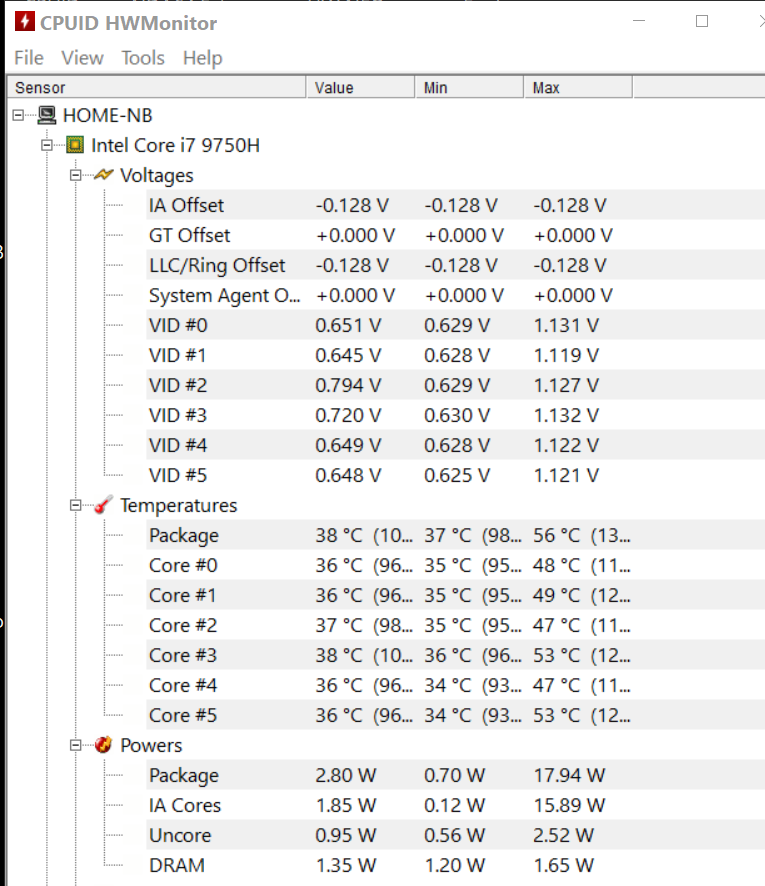Select the Package power row label
Viewport: 765px width, 886px height.
(184, 776)
